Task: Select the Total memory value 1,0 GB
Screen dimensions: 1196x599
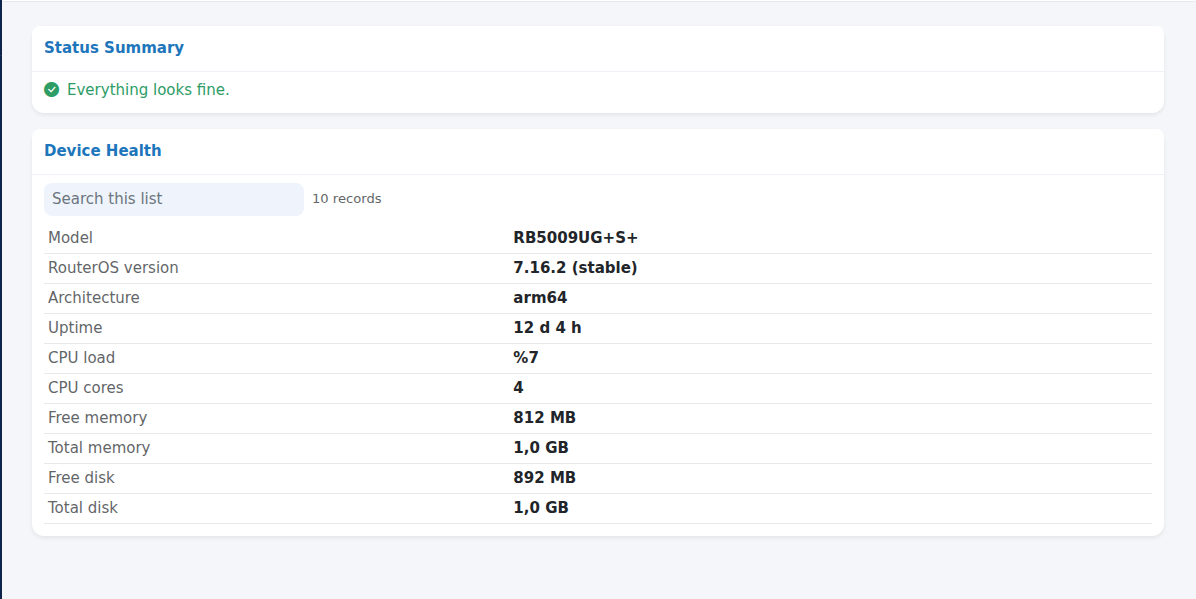Action: pos(541,448)
